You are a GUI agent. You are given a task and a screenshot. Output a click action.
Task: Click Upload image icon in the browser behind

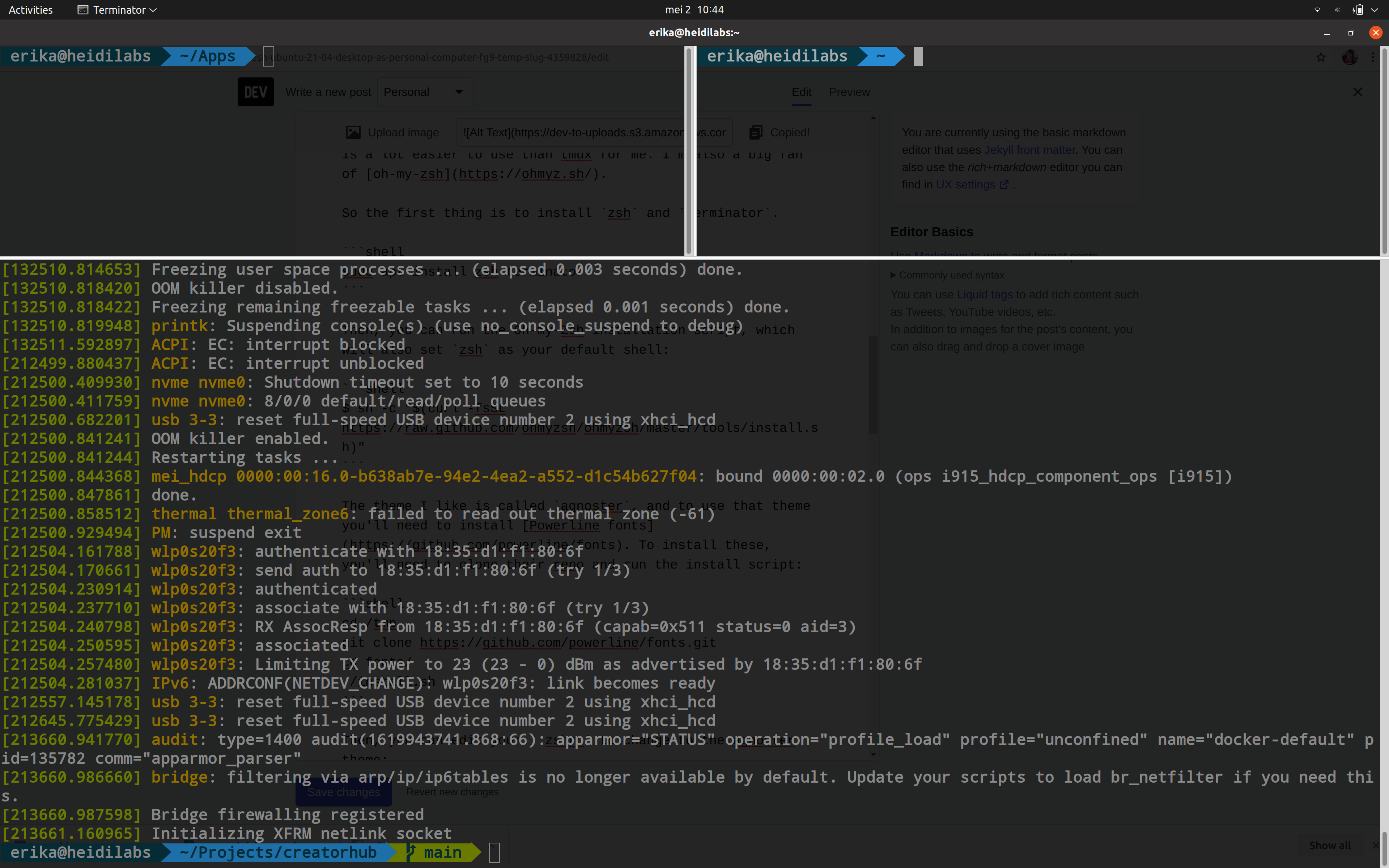pos(353,133)
